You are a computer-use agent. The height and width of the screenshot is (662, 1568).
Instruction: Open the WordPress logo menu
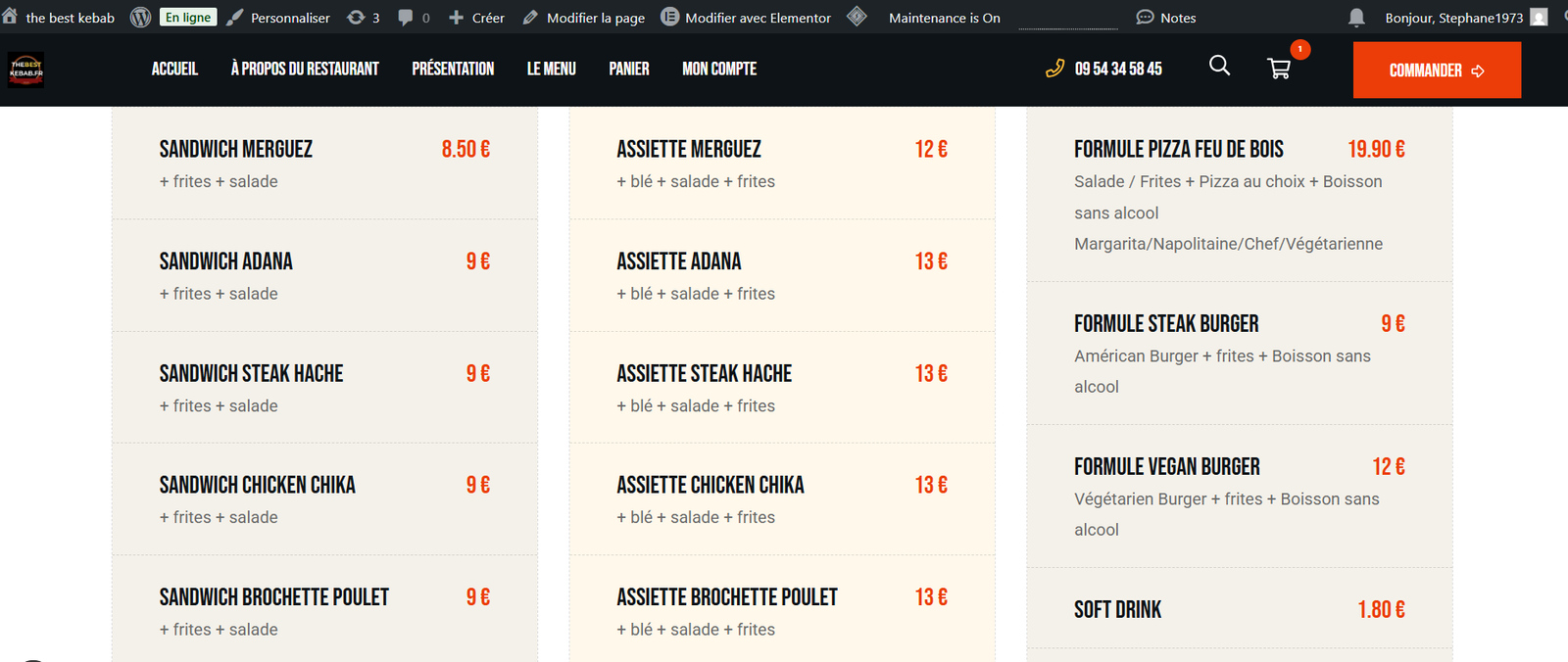tap(140, 17)
